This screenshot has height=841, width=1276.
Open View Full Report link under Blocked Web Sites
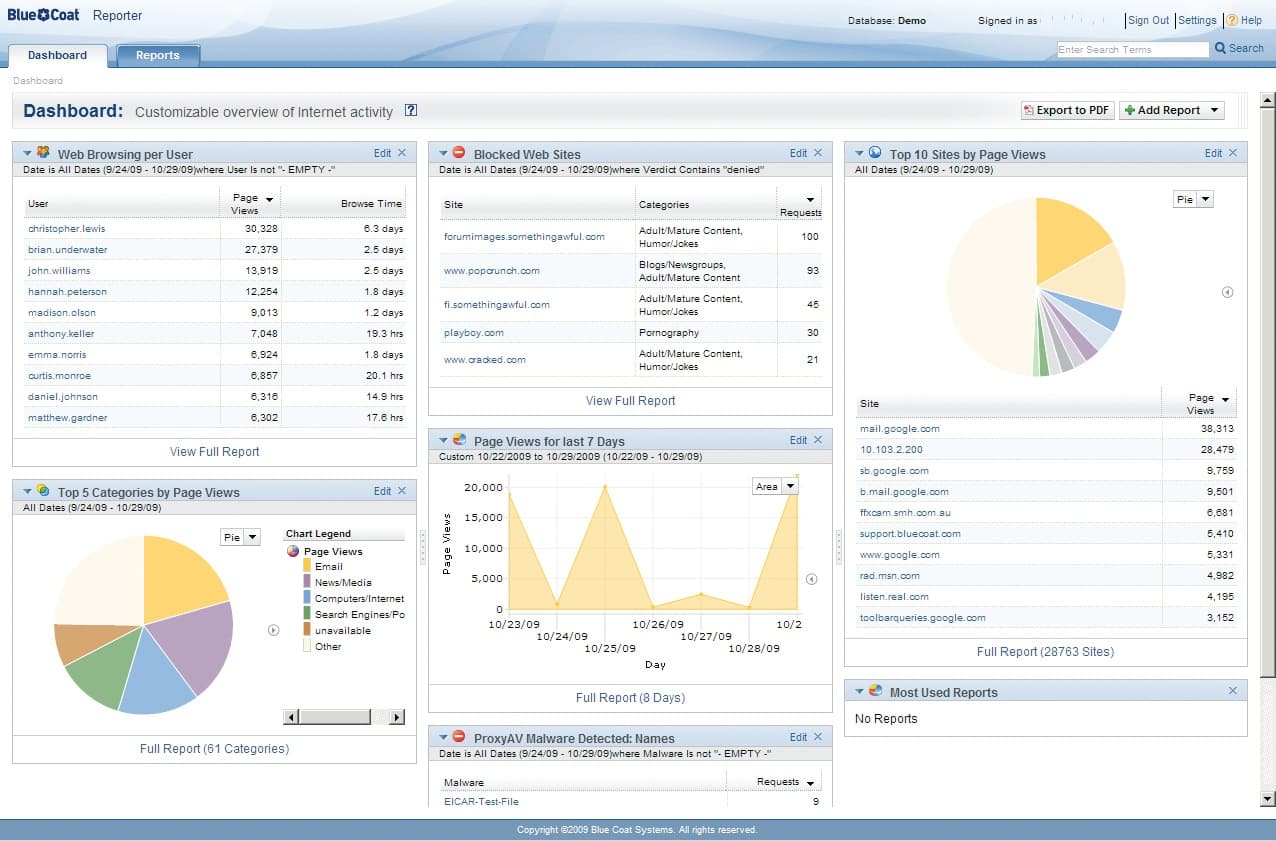click(x=630, y=401)
